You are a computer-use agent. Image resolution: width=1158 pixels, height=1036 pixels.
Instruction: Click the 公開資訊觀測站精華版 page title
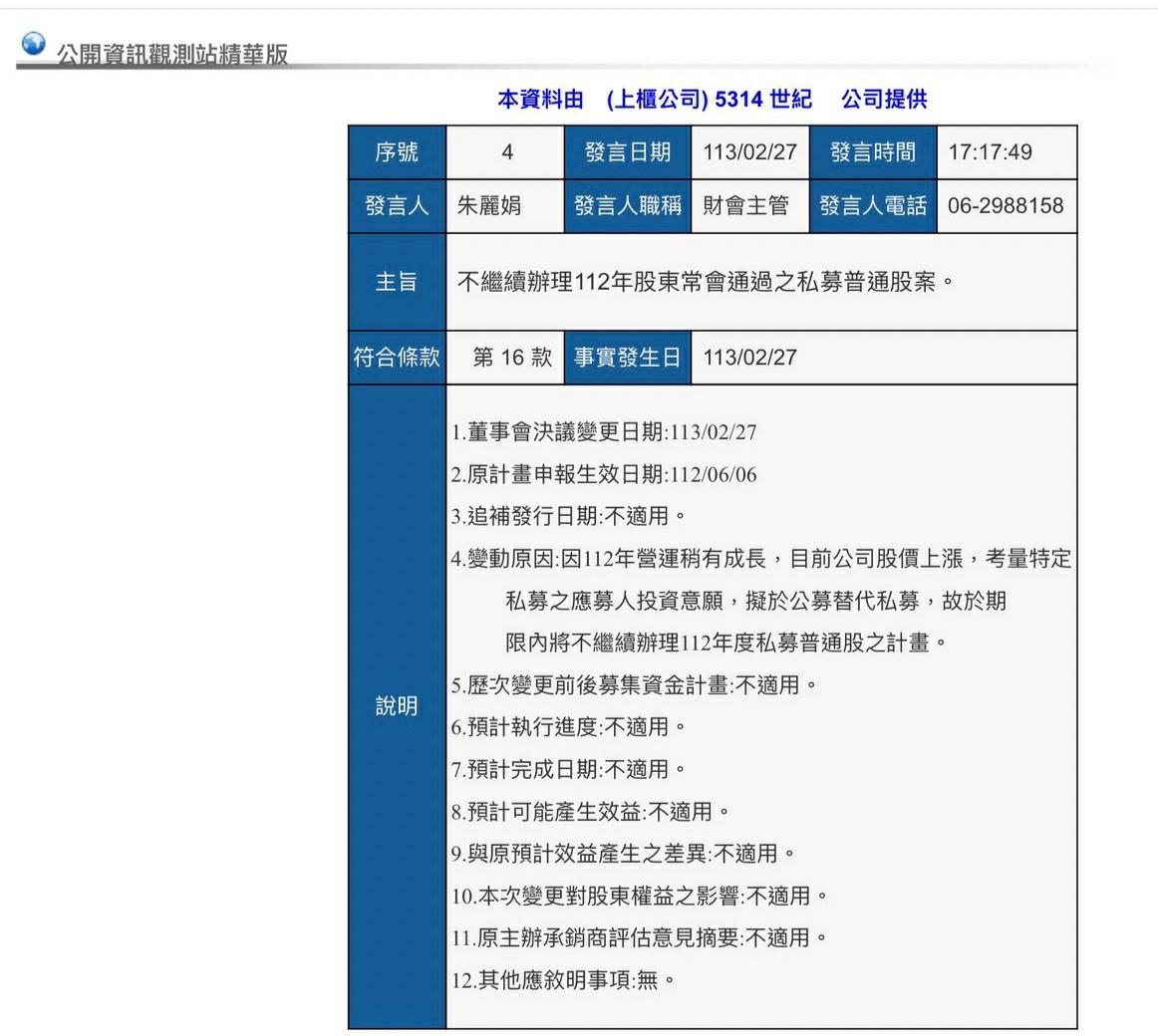pyautogui.click(x=172, y=54)
